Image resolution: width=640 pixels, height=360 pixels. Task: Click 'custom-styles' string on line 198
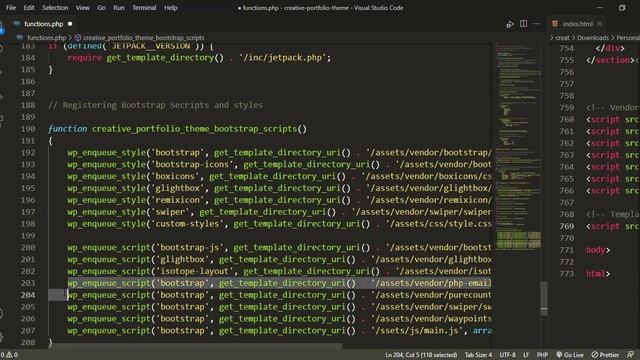click(187, 223)
